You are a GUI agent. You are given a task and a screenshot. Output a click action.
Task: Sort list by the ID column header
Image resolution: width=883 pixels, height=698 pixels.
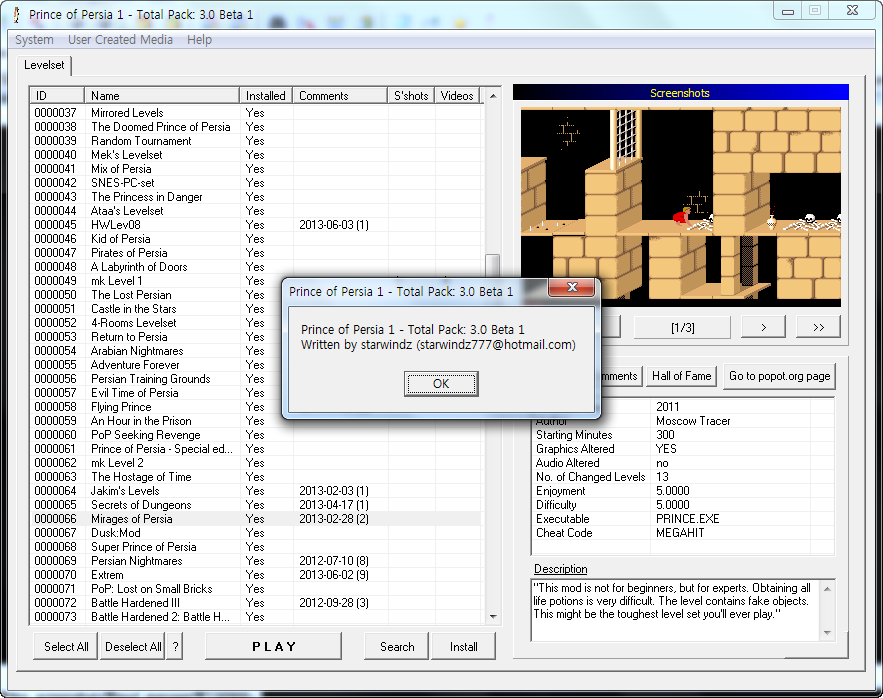(x=56, y=95)
